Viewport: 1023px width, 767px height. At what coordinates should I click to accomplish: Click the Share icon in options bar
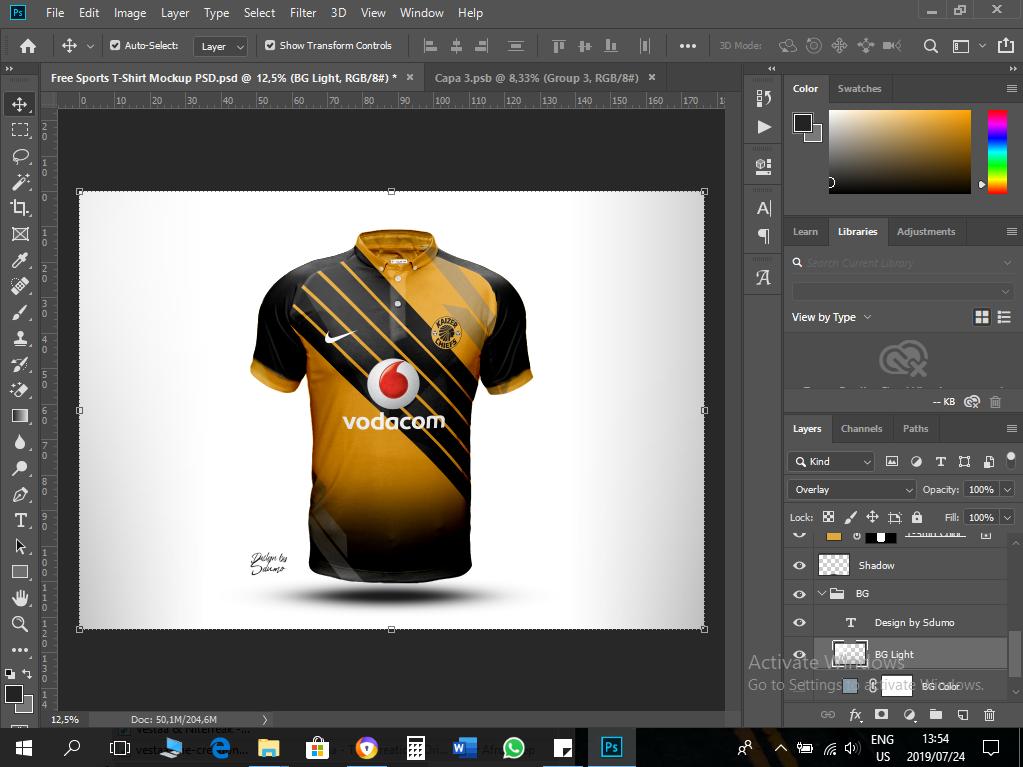[1005, 46]
